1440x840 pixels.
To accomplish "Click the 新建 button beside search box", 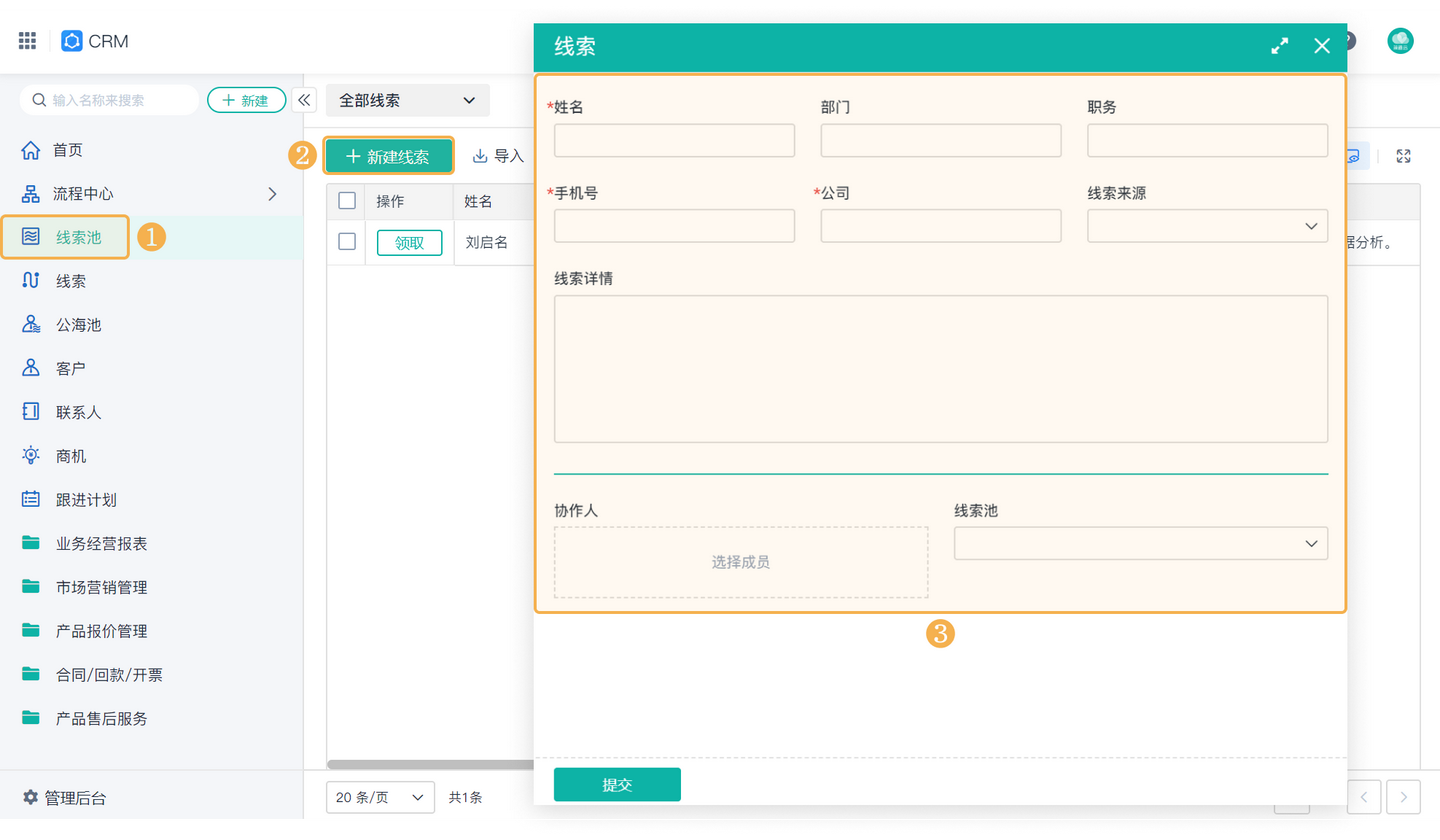I will click(x=246, y=100).
